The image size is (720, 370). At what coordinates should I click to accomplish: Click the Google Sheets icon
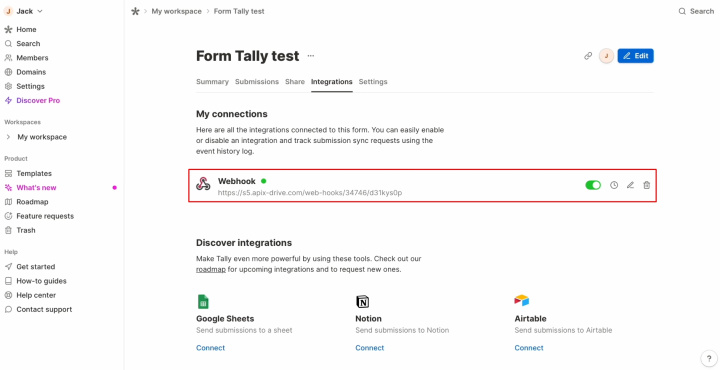(x=203, y=302)
